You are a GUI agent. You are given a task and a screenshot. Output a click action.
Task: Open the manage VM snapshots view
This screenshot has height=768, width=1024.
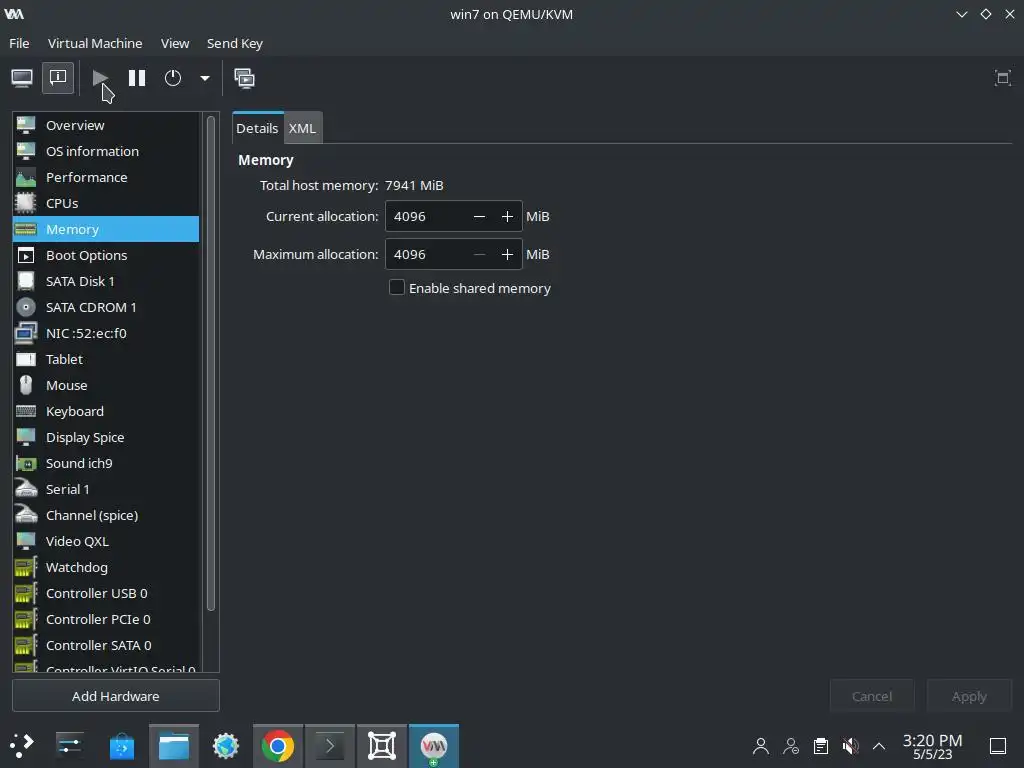pos(244,78)
